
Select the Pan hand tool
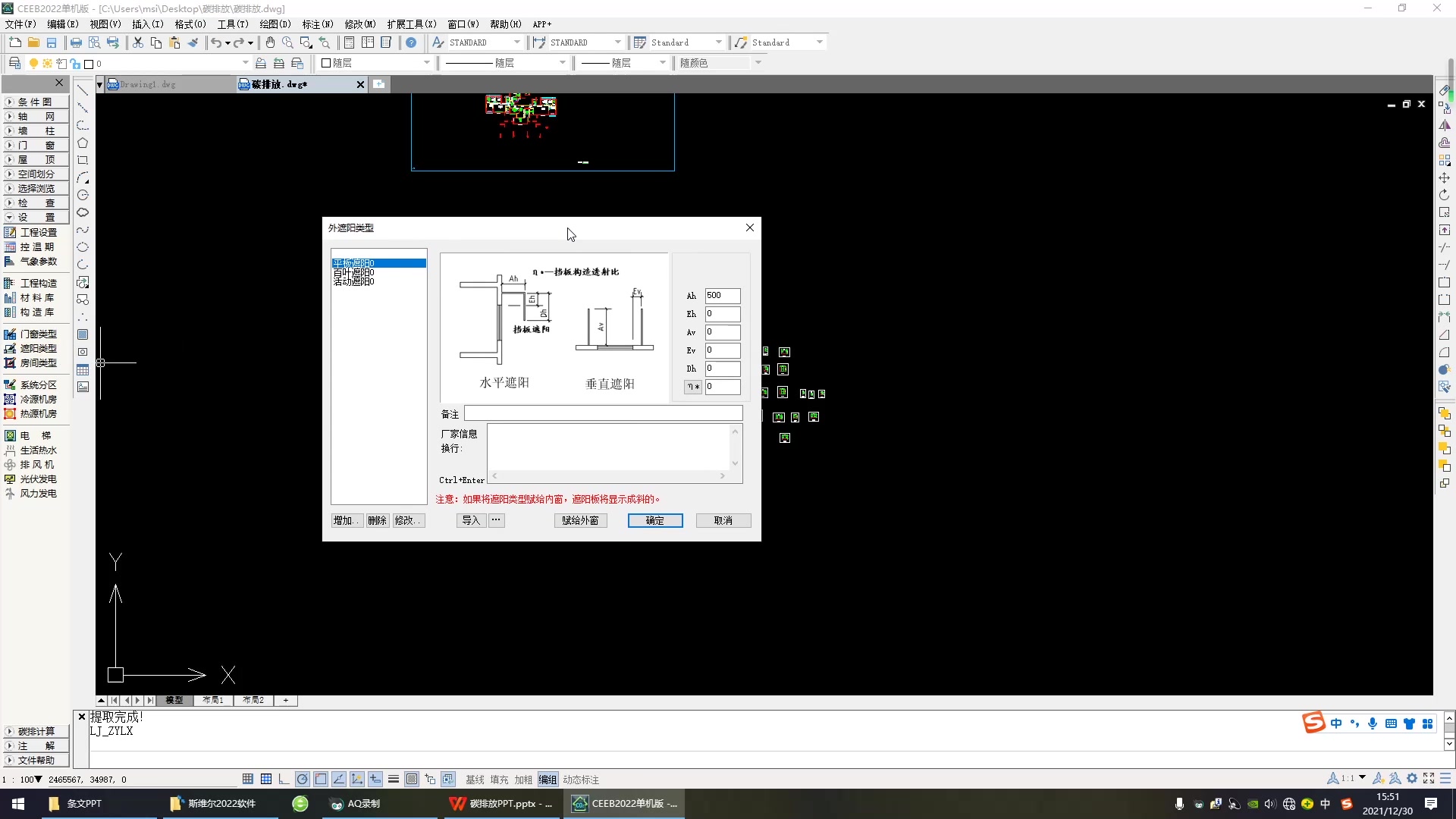(x=270, y=43)
